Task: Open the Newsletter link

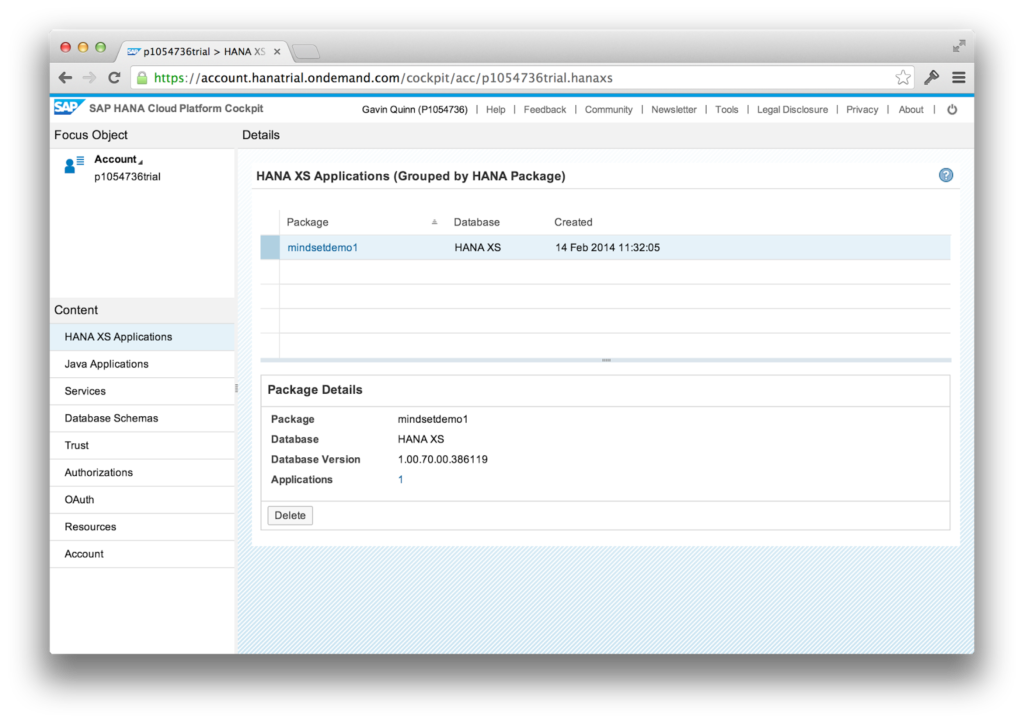Action: click(x=674, y=110)
